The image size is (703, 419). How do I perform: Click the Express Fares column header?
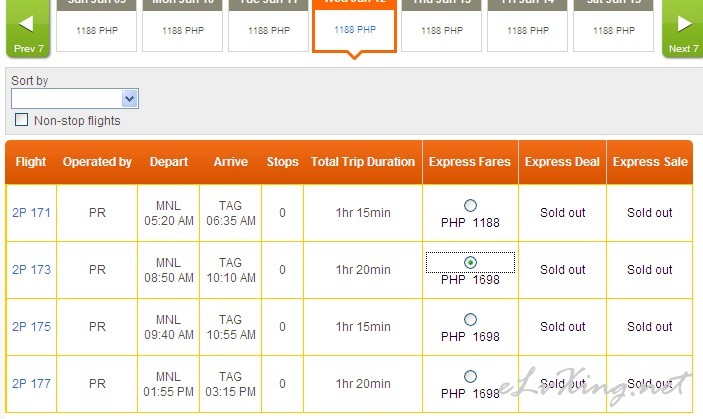470,162
